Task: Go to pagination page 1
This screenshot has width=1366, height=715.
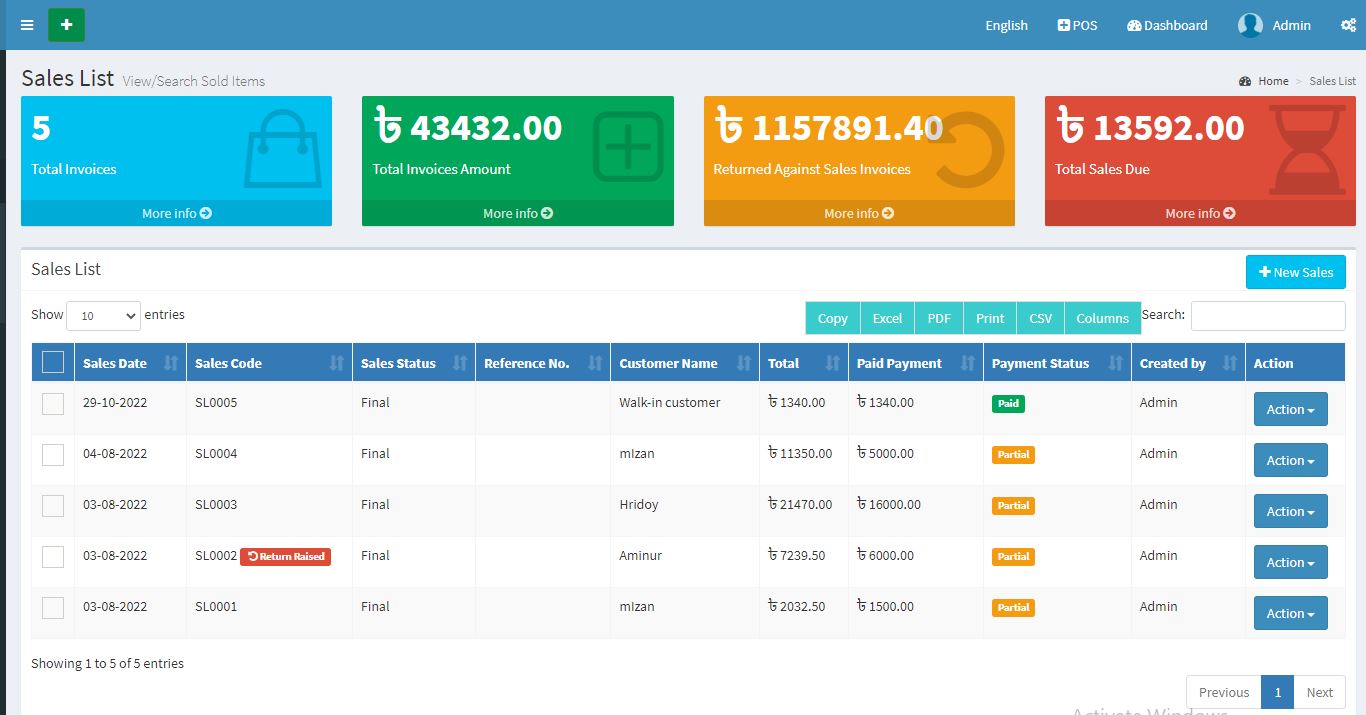Action: pos(1277,692)
